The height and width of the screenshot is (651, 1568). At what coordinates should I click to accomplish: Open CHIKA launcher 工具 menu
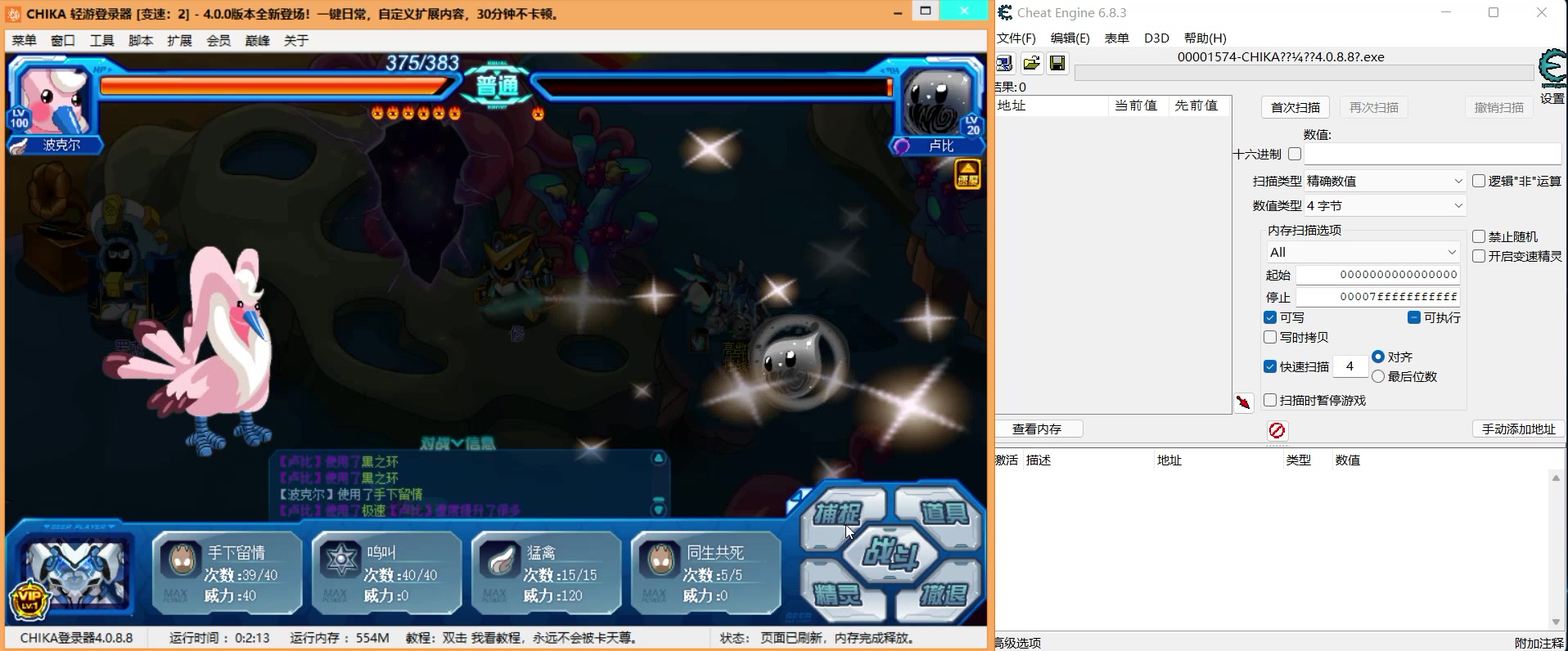tap(102, 40)
